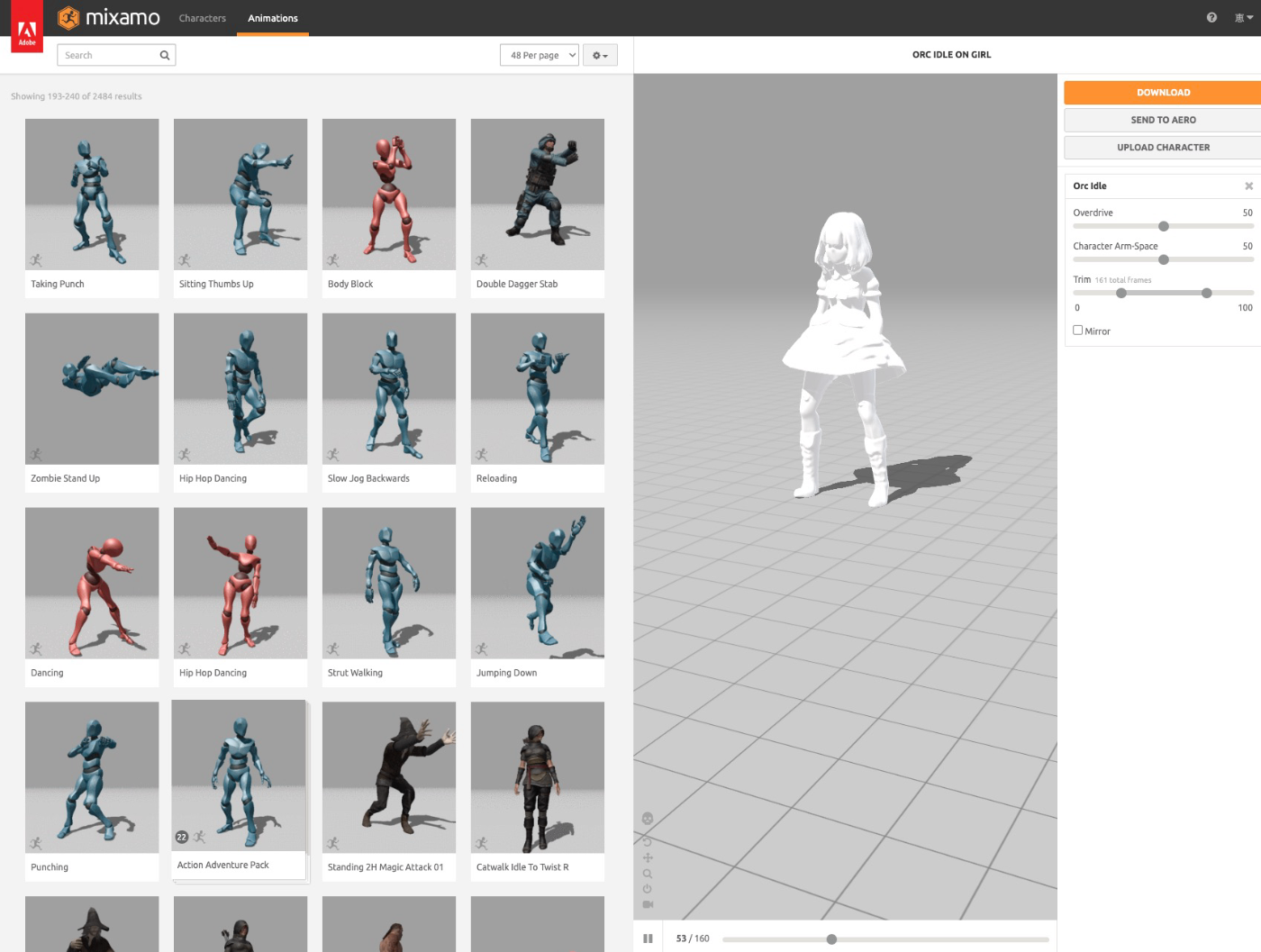This screenshot has height=952, width=1261.
Task: Select the Dancing animation thumbnail
Action: [x=92, y=584]
